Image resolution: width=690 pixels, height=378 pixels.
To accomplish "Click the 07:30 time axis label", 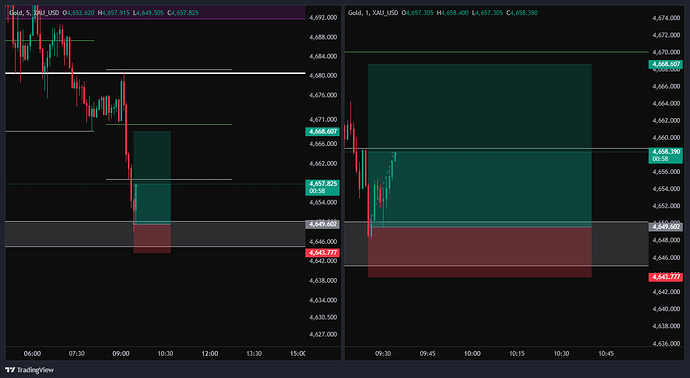I will pos(77,353).
